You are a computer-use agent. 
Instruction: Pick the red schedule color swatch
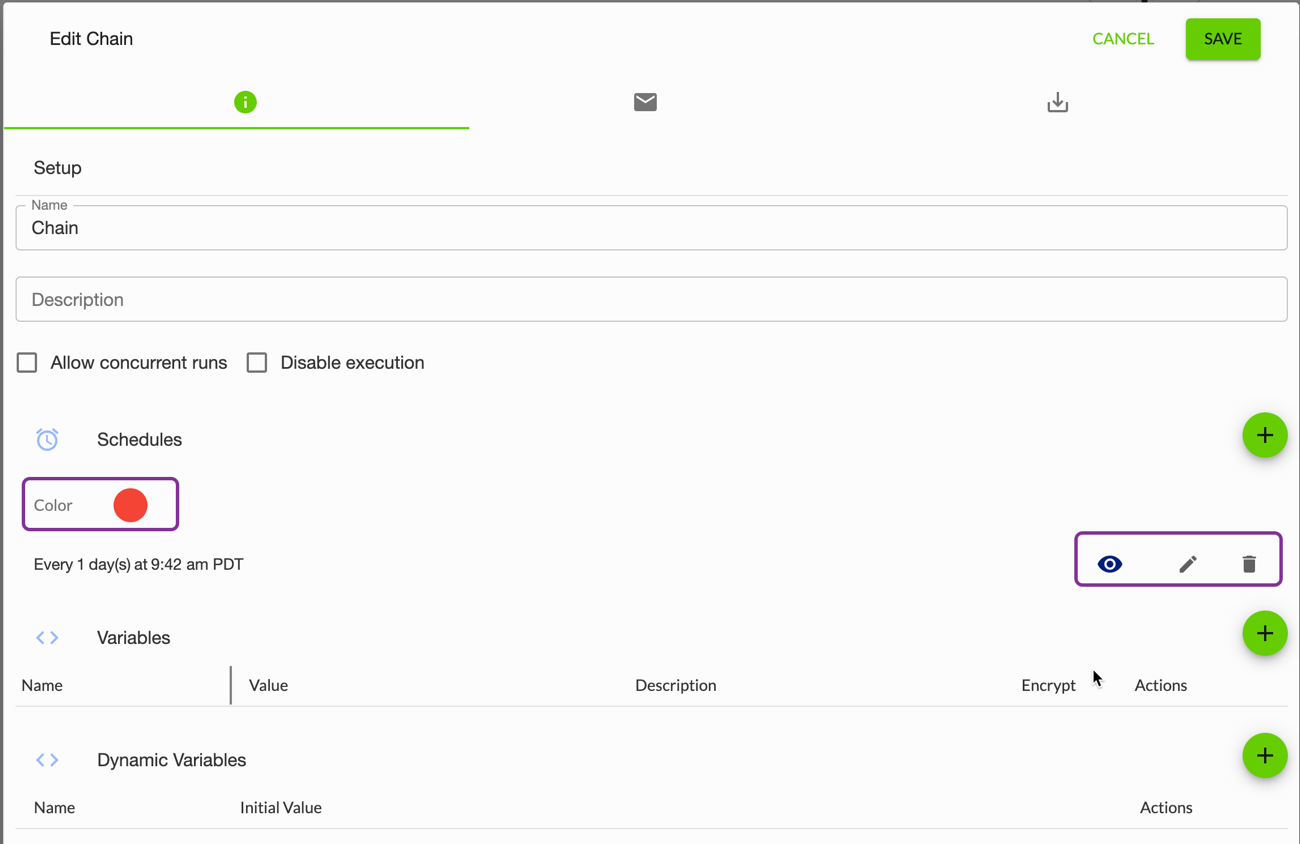pos(130,505)
